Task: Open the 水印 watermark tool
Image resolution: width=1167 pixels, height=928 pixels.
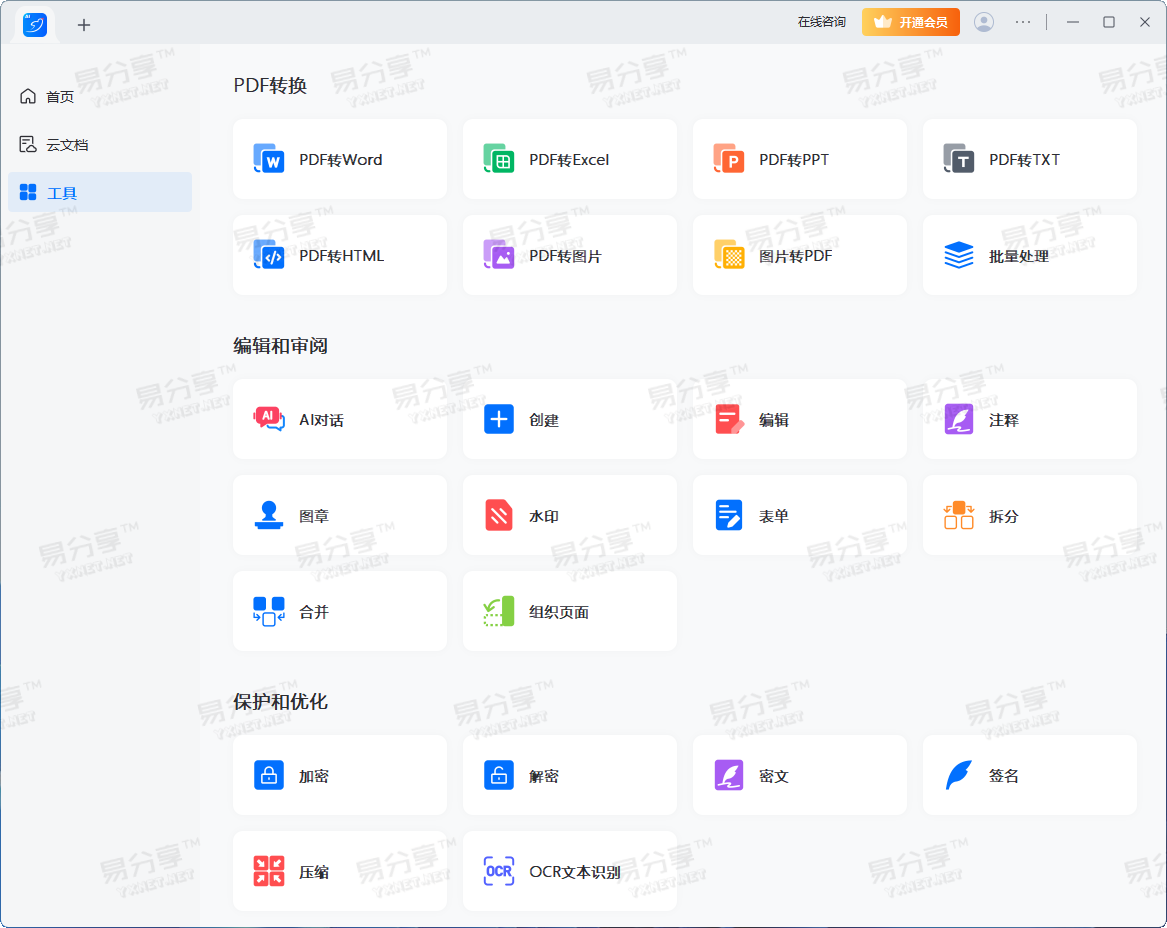Action: 569,515
